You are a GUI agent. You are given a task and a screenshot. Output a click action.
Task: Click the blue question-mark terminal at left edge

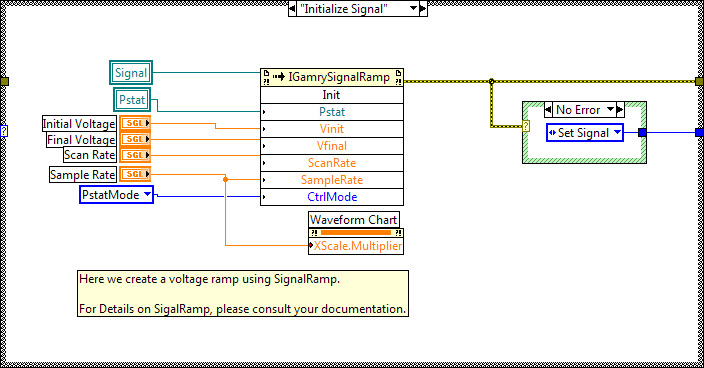click(x=4, y=131)
